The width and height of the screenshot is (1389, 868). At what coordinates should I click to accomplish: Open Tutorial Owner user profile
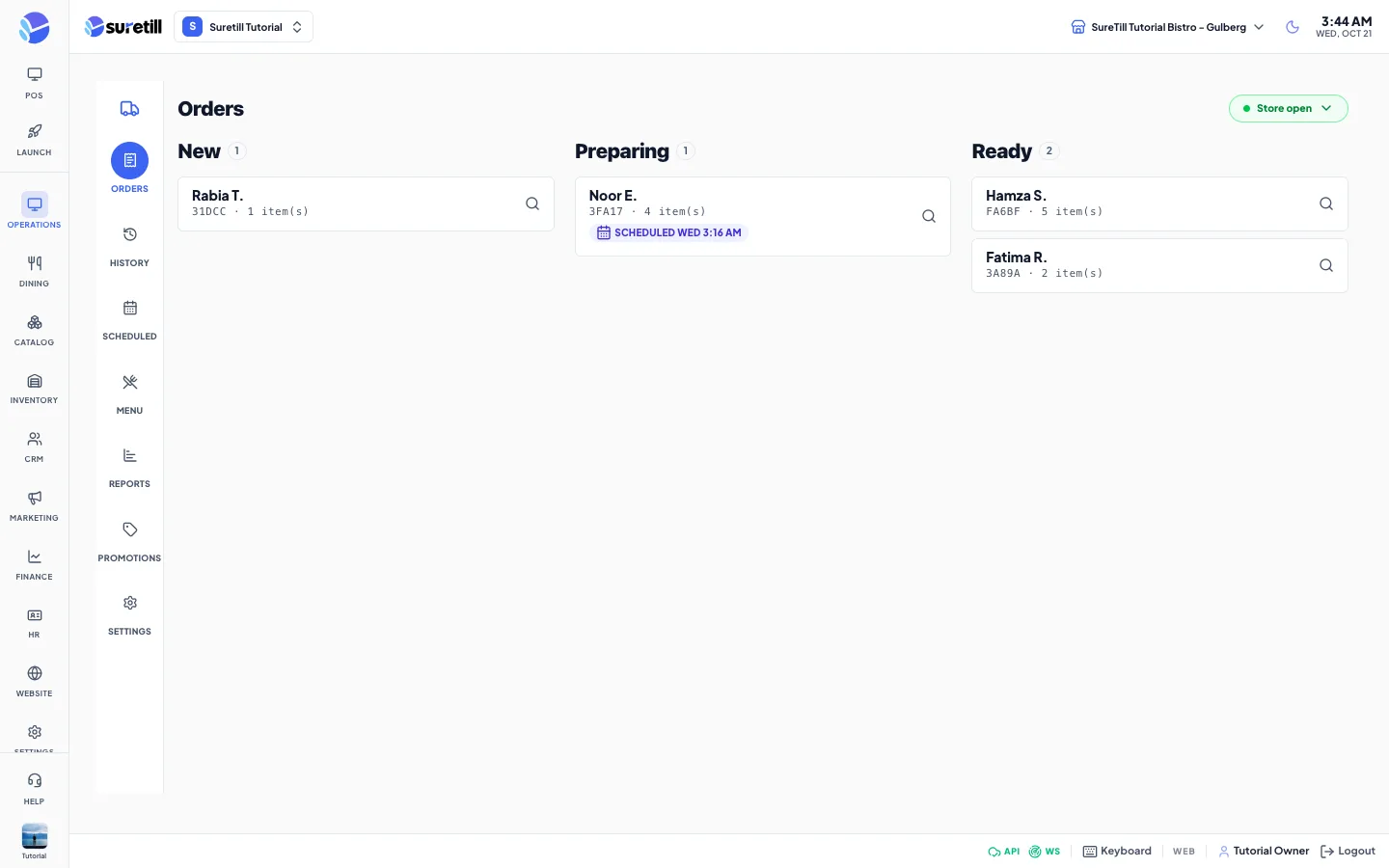1264,852
